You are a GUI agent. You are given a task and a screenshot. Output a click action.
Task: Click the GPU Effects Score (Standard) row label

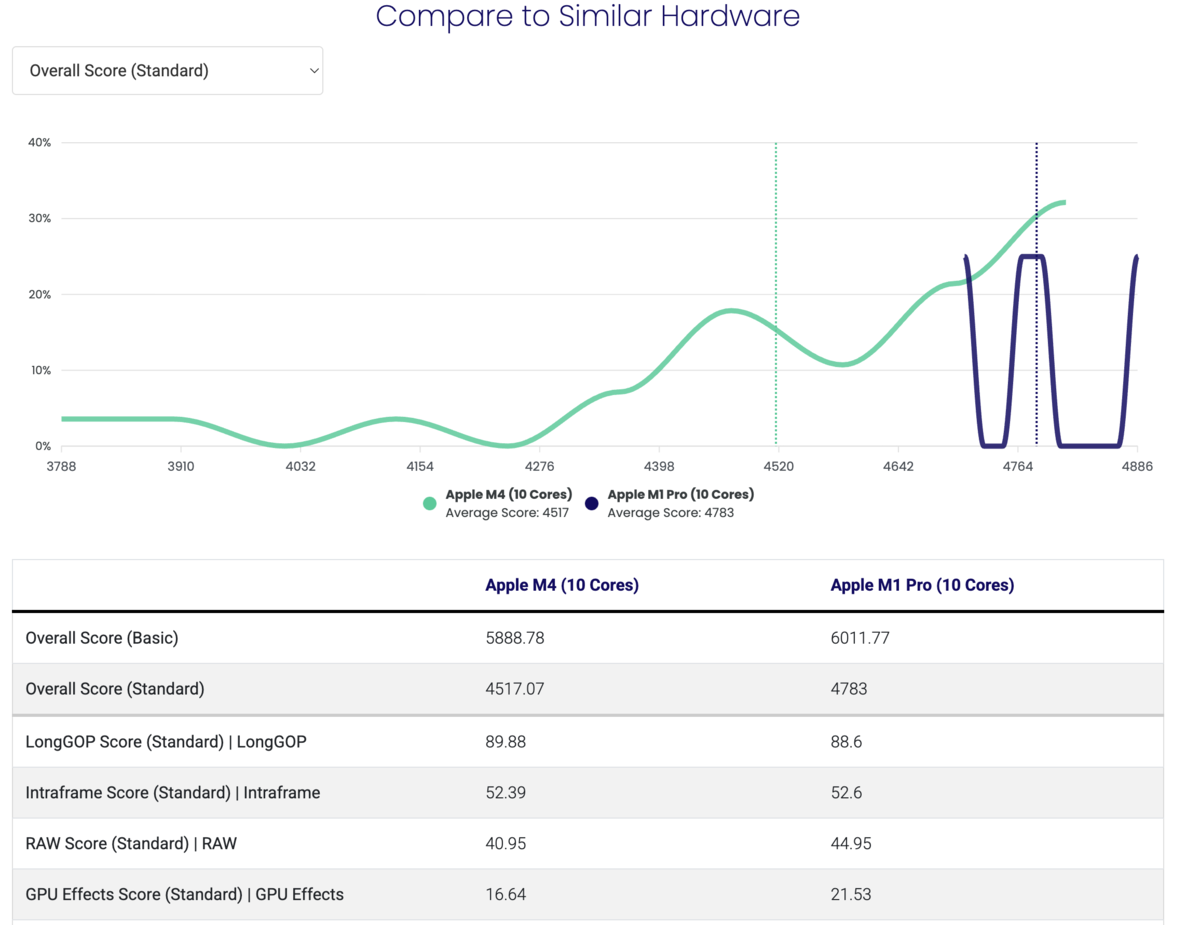(185, 895)
